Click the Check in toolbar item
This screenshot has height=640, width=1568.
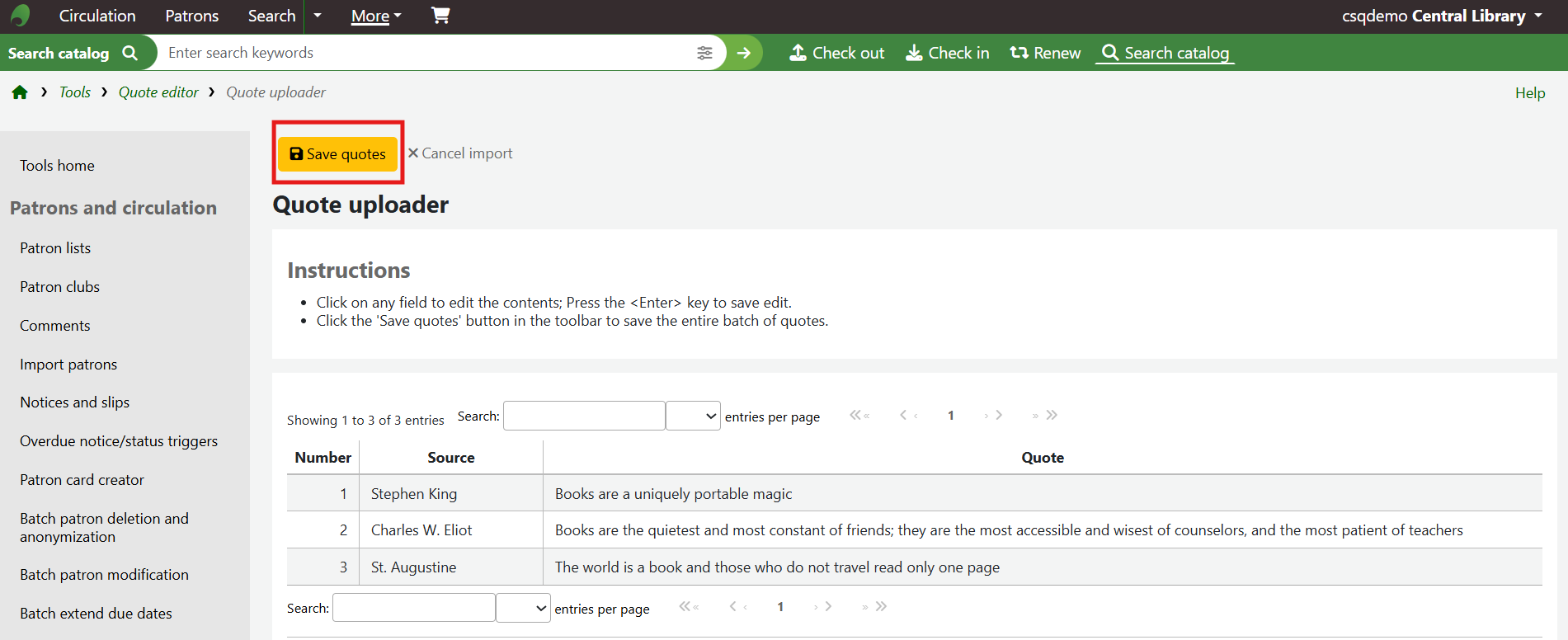(947, 53)
